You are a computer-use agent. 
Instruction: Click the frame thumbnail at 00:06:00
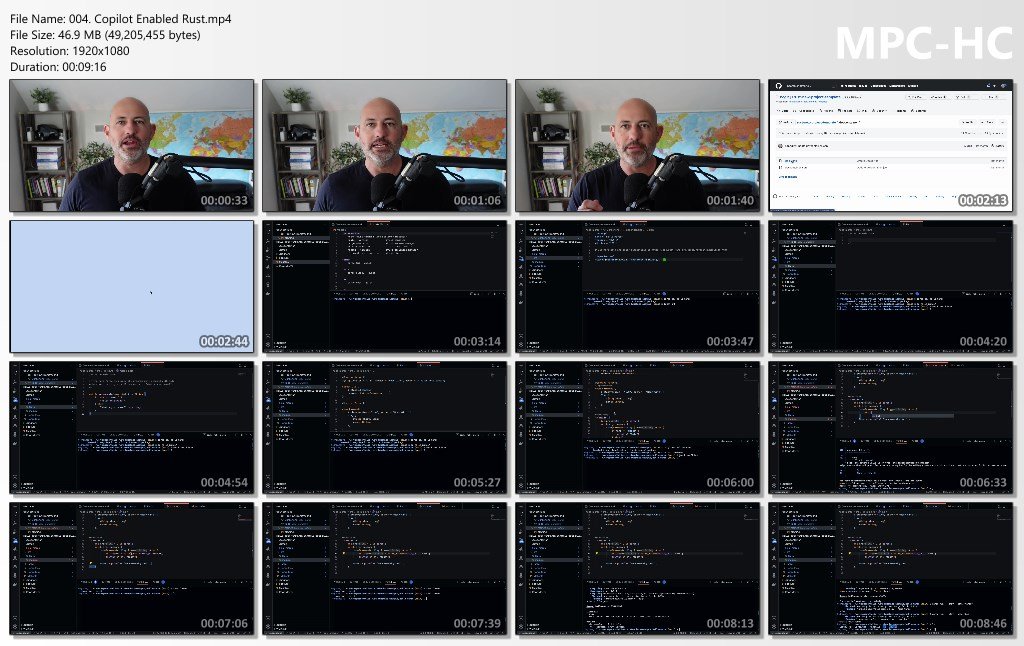[637, 428]
